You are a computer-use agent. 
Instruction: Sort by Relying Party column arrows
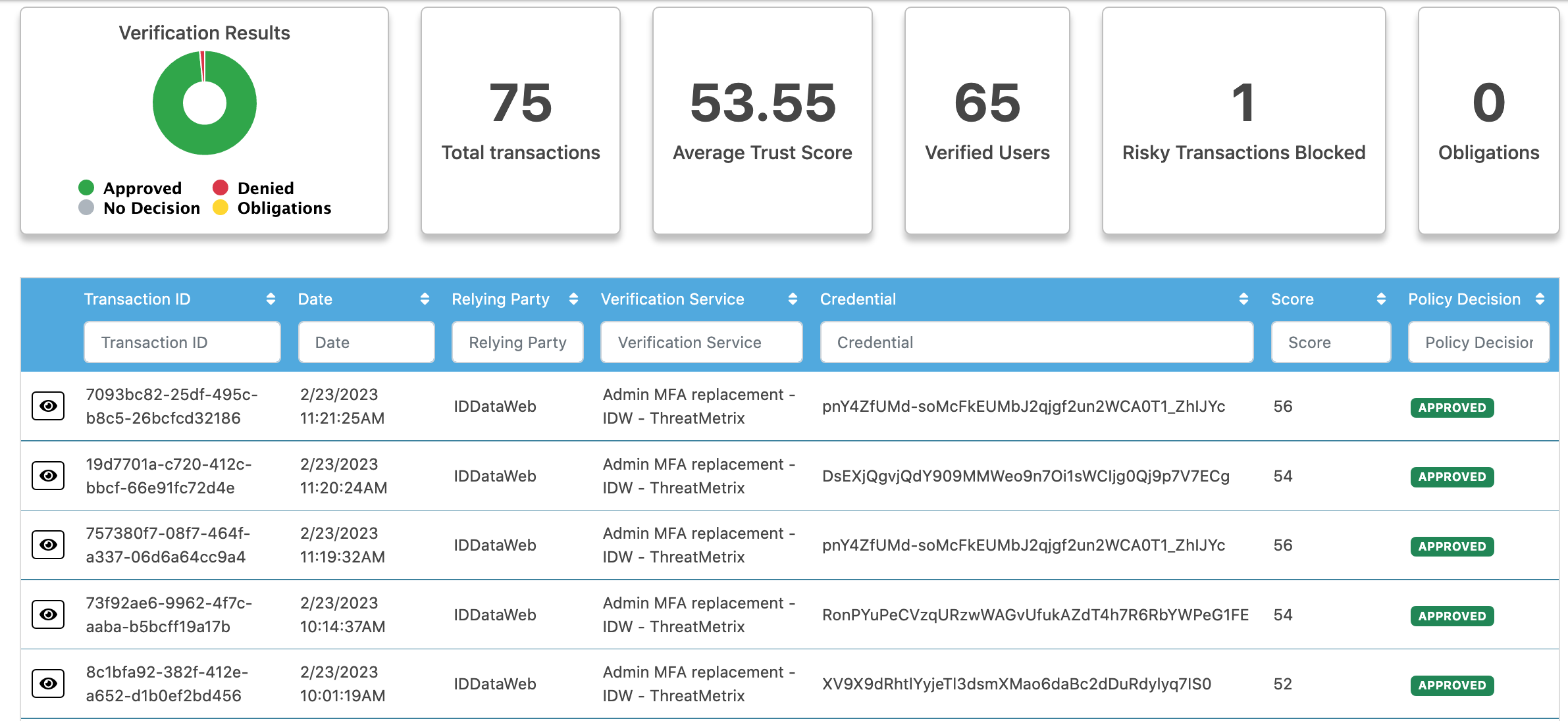[573, 299]
